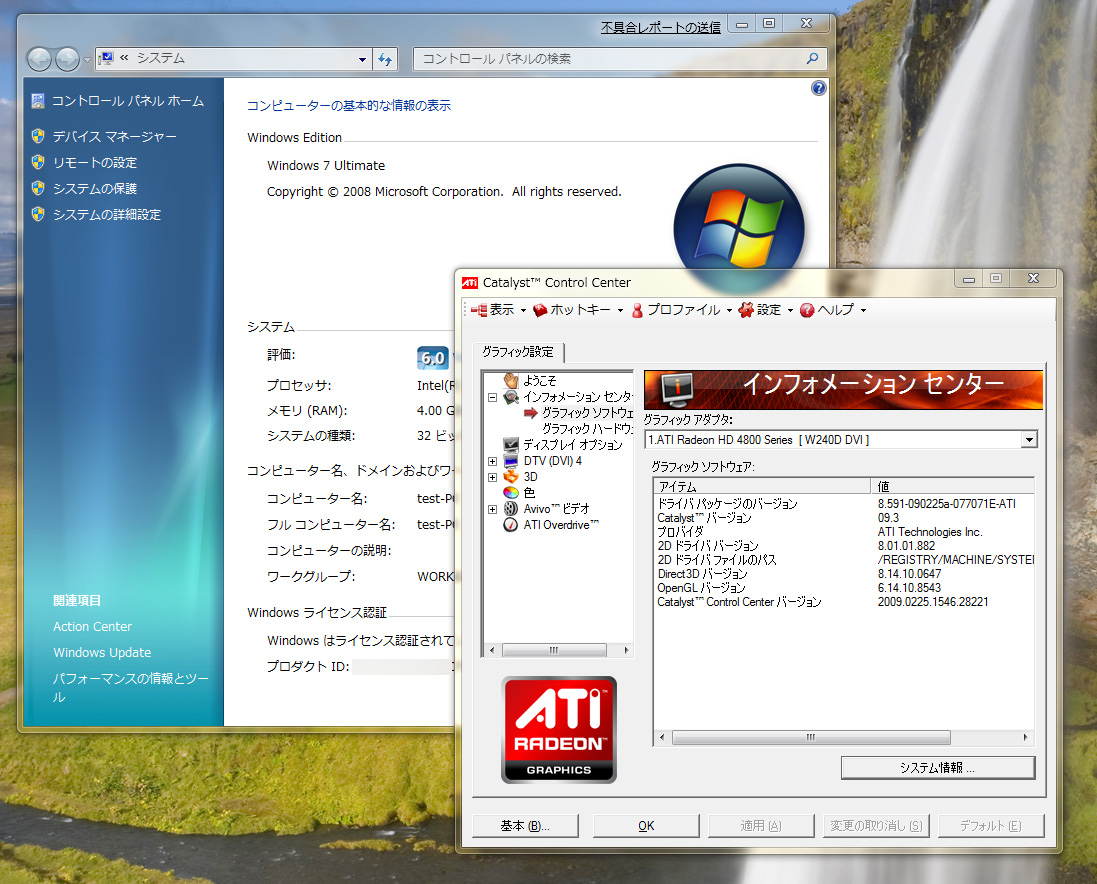The width and height of the screenshot is (1097, 884).
Task: Open デバイス マネージャー link
Action: 114,137
